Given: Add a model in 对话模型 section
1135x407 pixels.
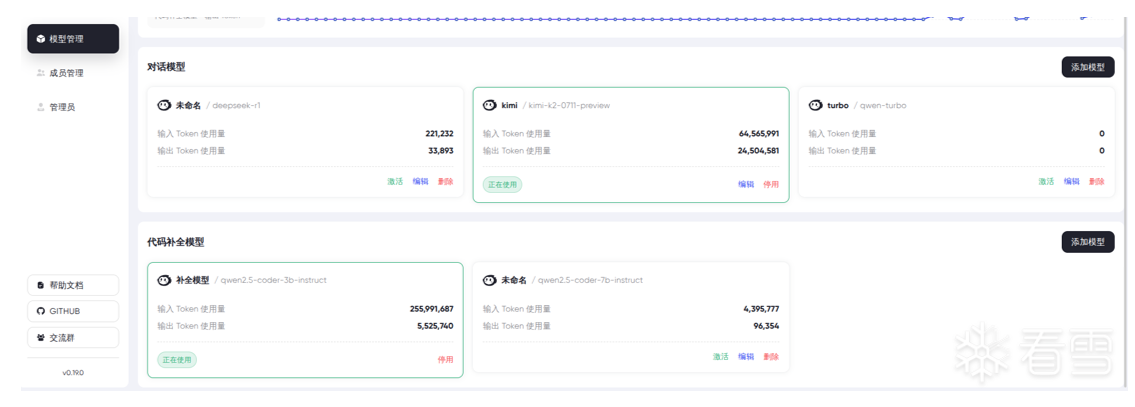Looking at the screenshot, I should [1087, 67].
